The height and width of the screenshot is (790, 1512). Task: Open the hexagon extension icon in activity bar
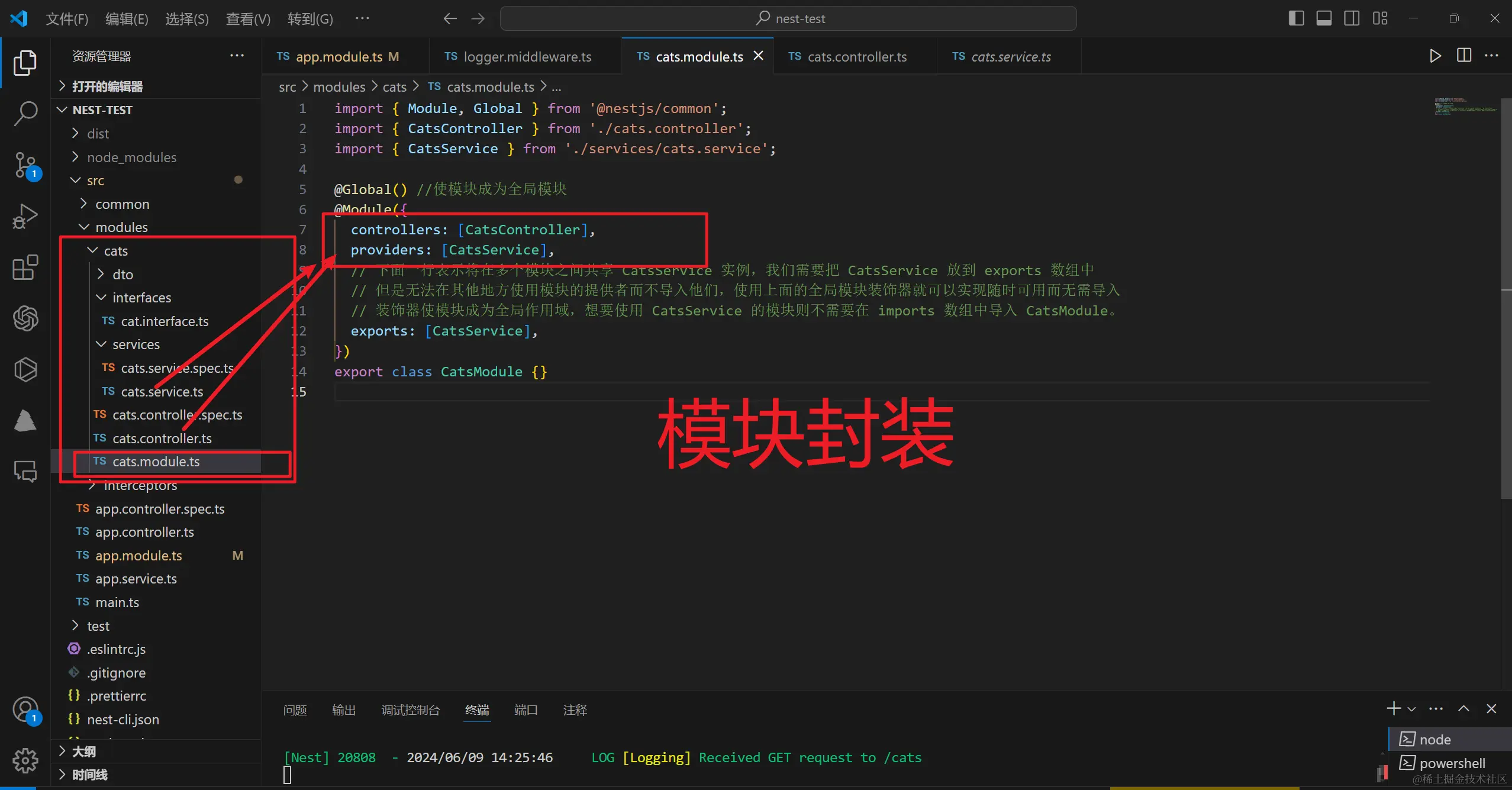pyautogui.click(x=25, y=370)
